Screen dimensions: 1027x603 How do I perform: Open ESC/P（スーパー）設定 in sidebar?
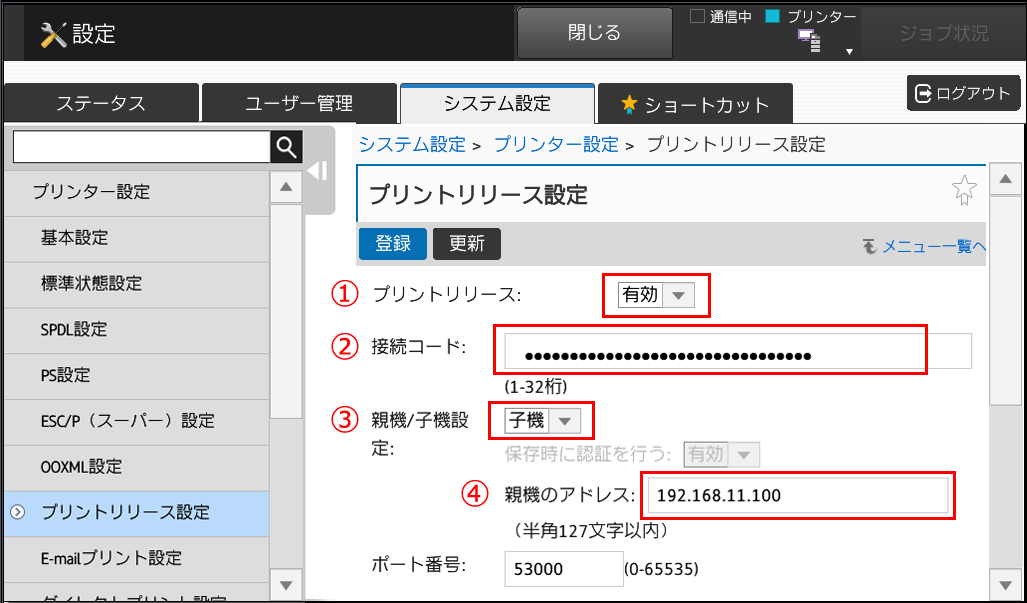click(x=137, y=422)
